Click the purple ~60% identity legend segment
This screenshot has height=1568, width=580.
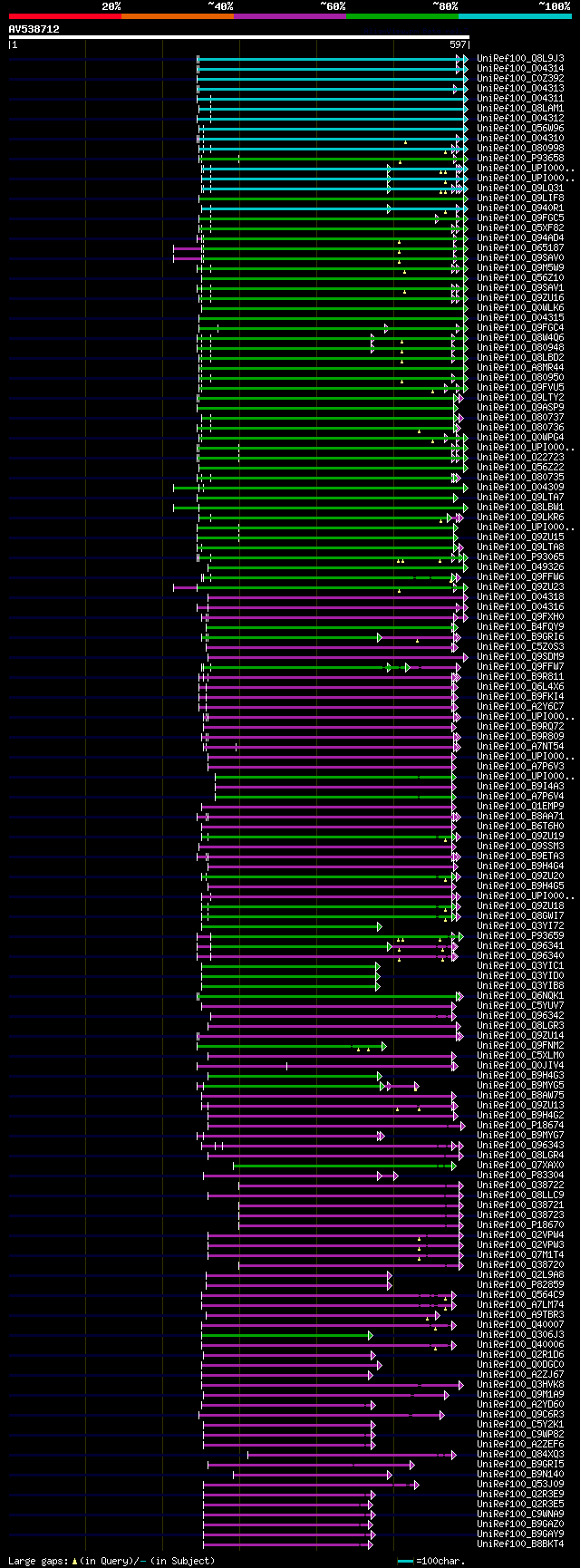[x=289, y=16]
